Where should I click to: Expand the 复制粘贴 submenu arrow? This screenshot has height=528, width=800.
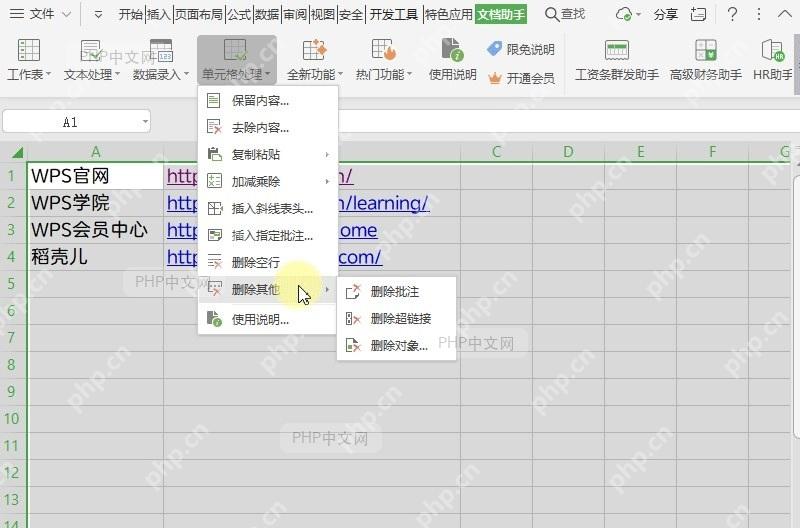327,154
